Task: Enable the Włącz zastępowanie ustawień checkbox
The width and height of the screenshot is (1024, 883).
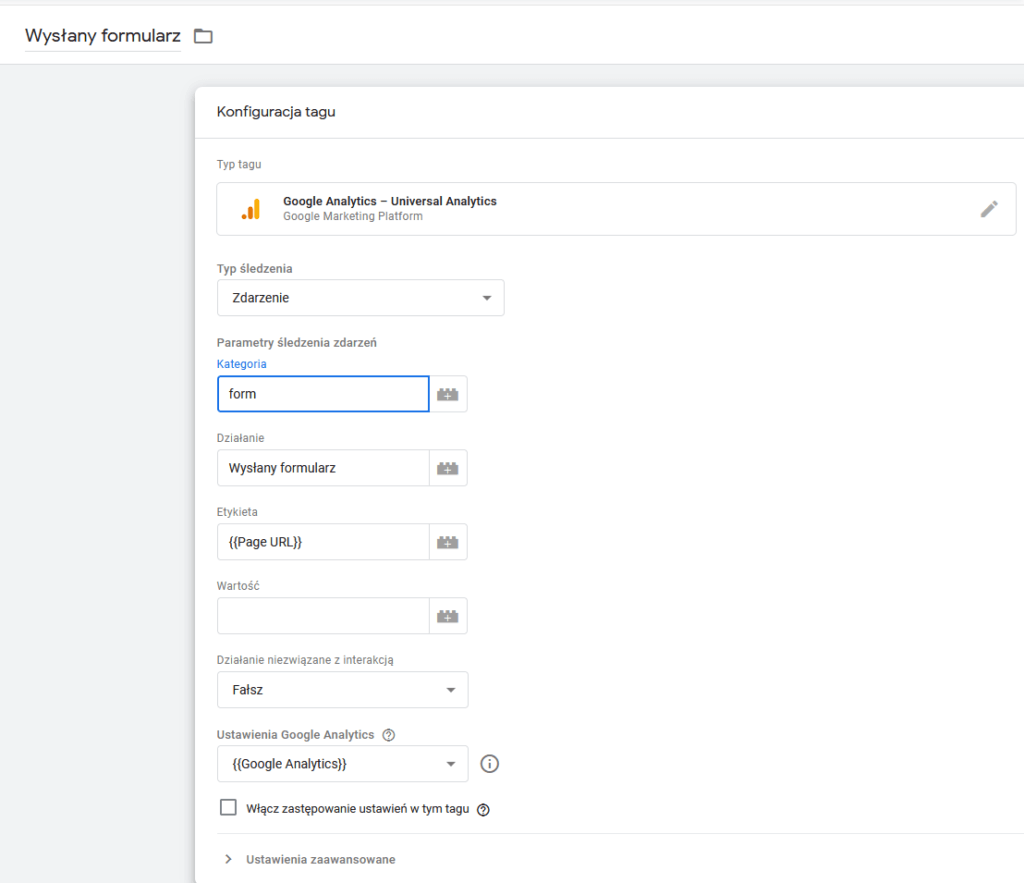Action: 228,808
